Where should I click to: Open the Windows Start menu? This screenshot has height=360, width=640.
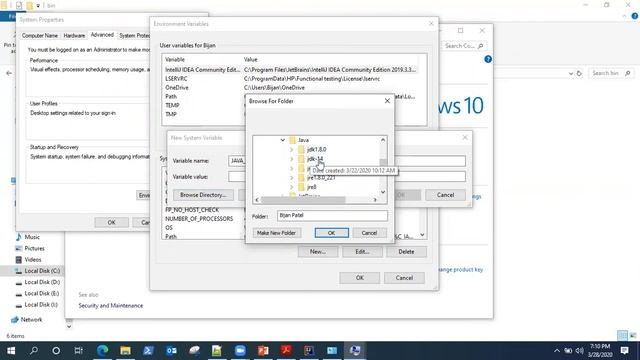pyautogui.click(x=11, y=351)
